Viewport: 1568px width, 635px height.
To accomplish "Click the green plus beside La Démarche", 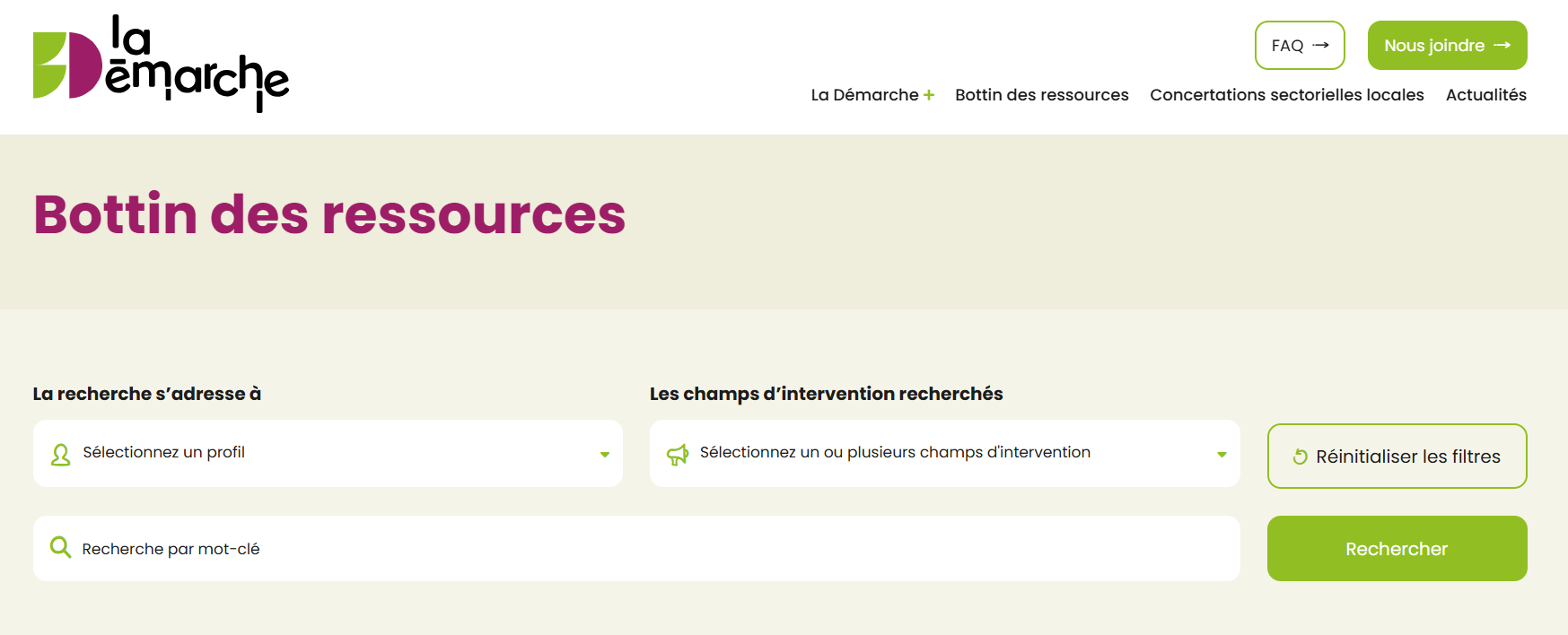I will (x=929, y=95).
